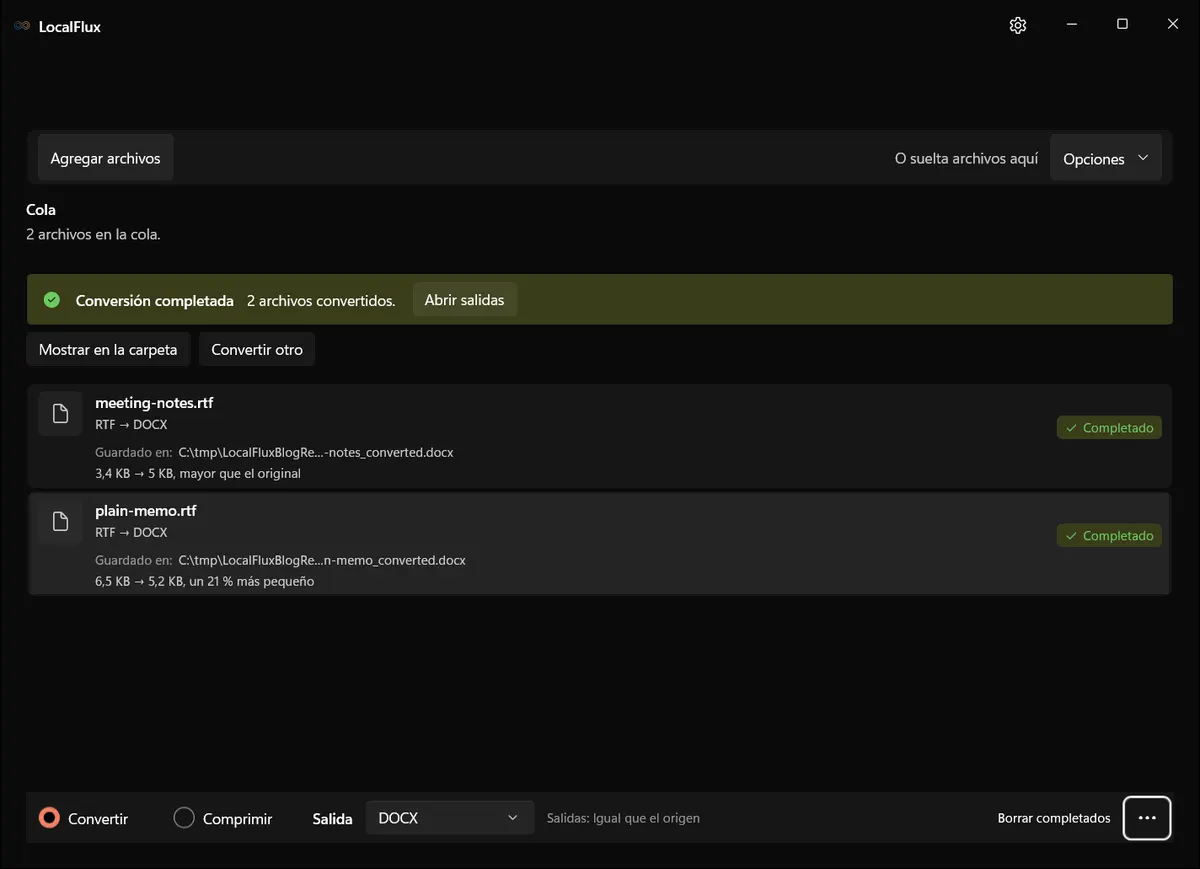Click Completado badge for plain-memo.rtf
Viewport: 1200px width, 869px height.
click(1109, 536)
